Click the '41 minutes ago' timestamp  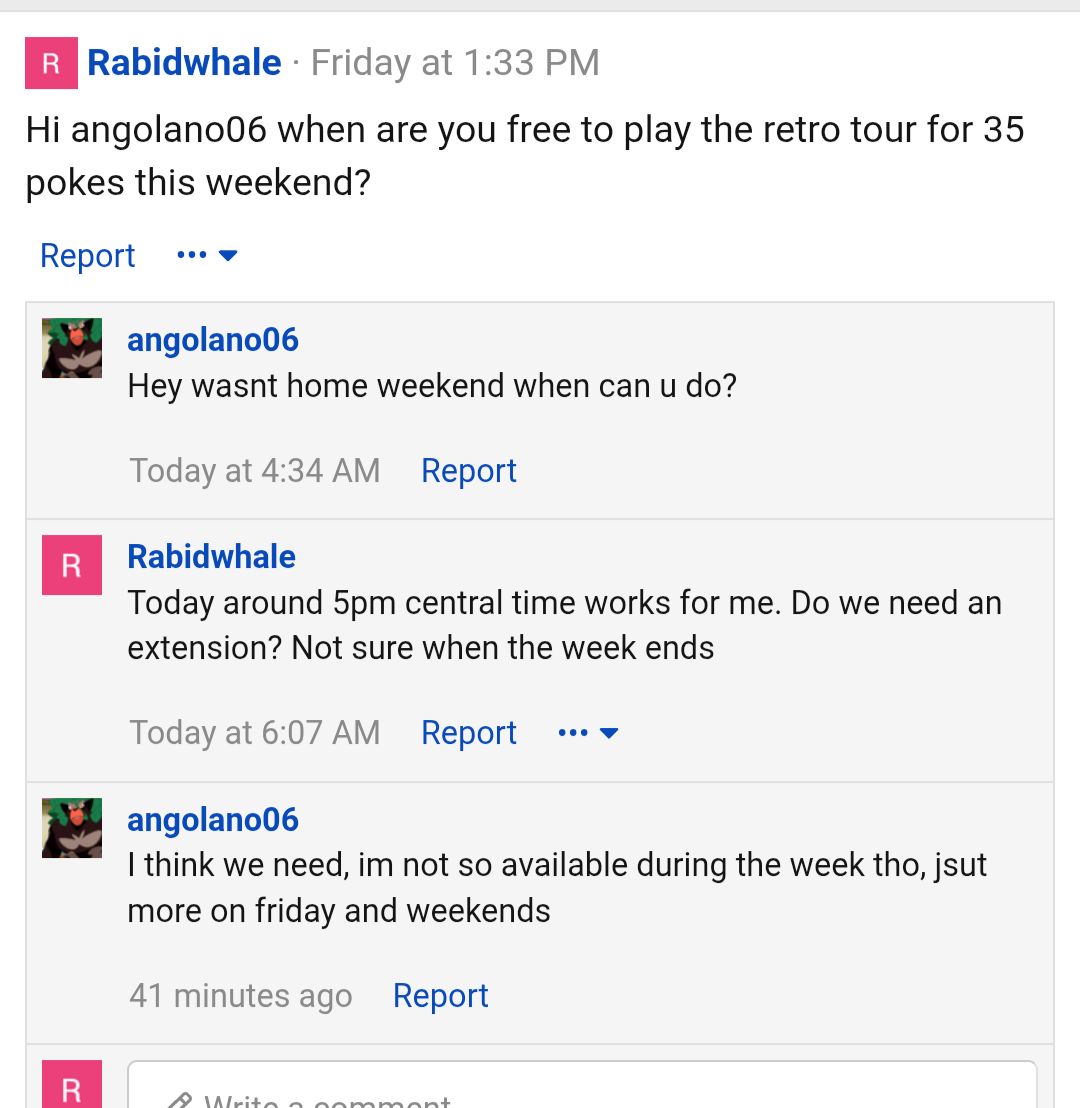tap(240, 996)
